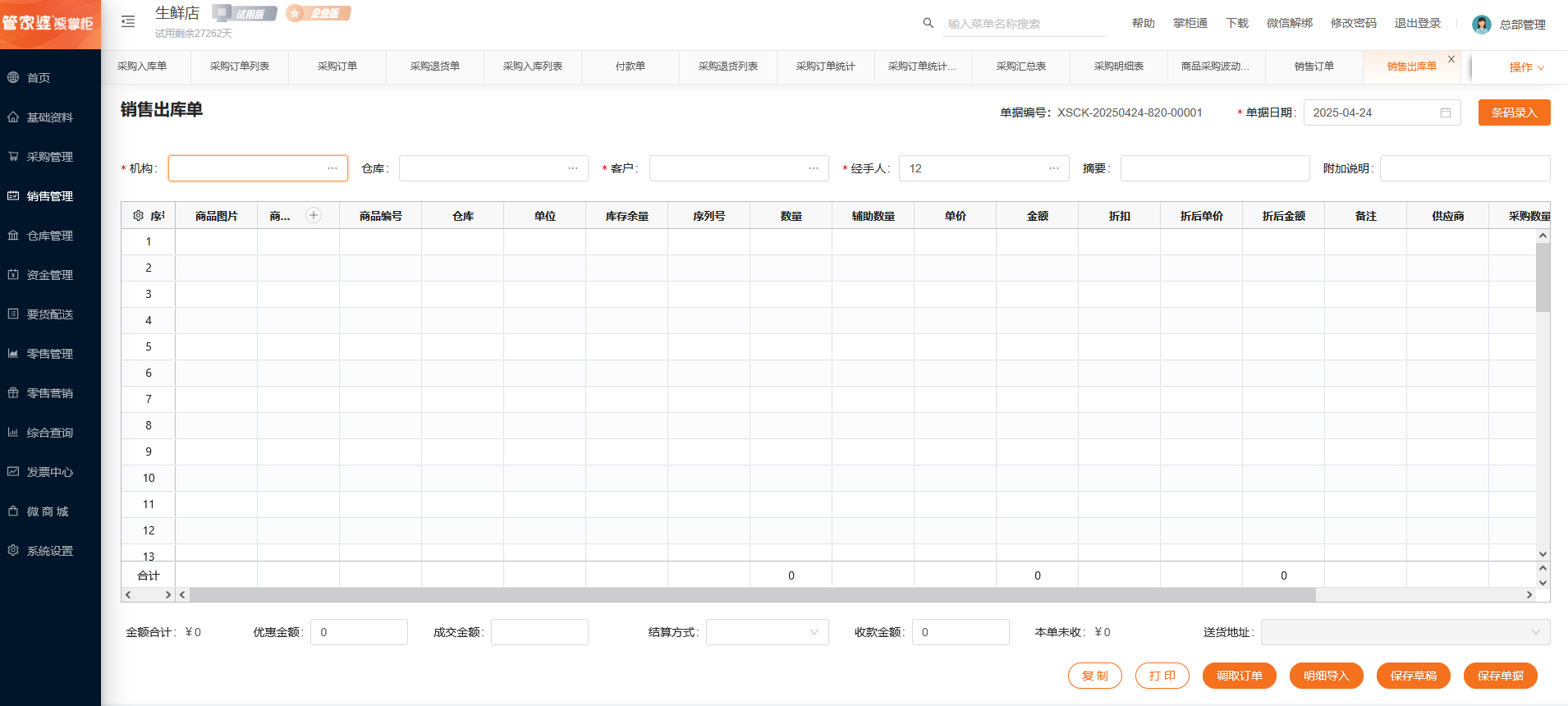The width and height of the screenshot is (1568, 706).
Task: Click the 采购管理 cart icon
Action: click(x=13, y=156)
